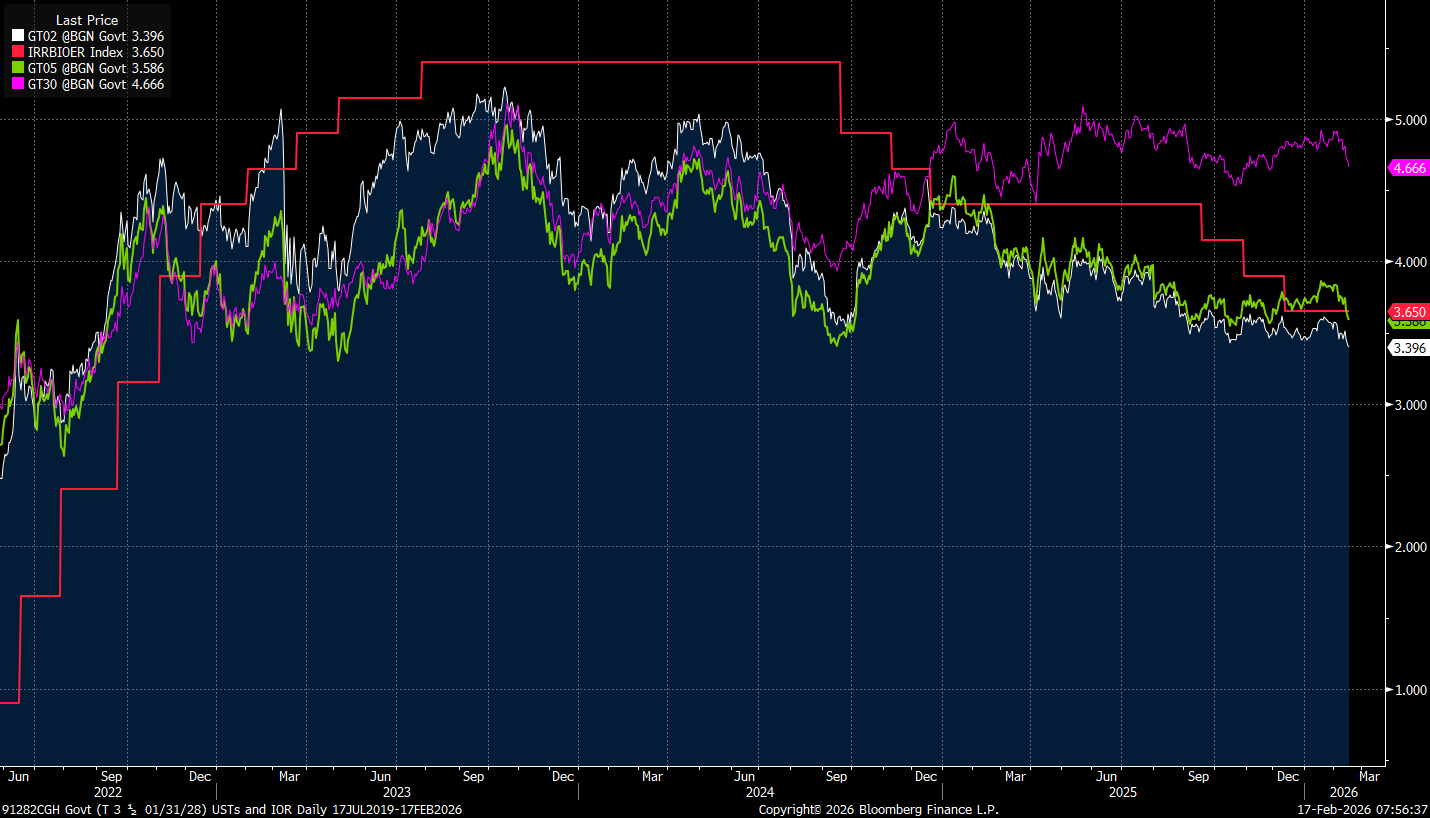This screenshot has width=1430, height=818.
Task: Click the 1.000 label on the y-axis
Action: click(x=1408, y=689)
